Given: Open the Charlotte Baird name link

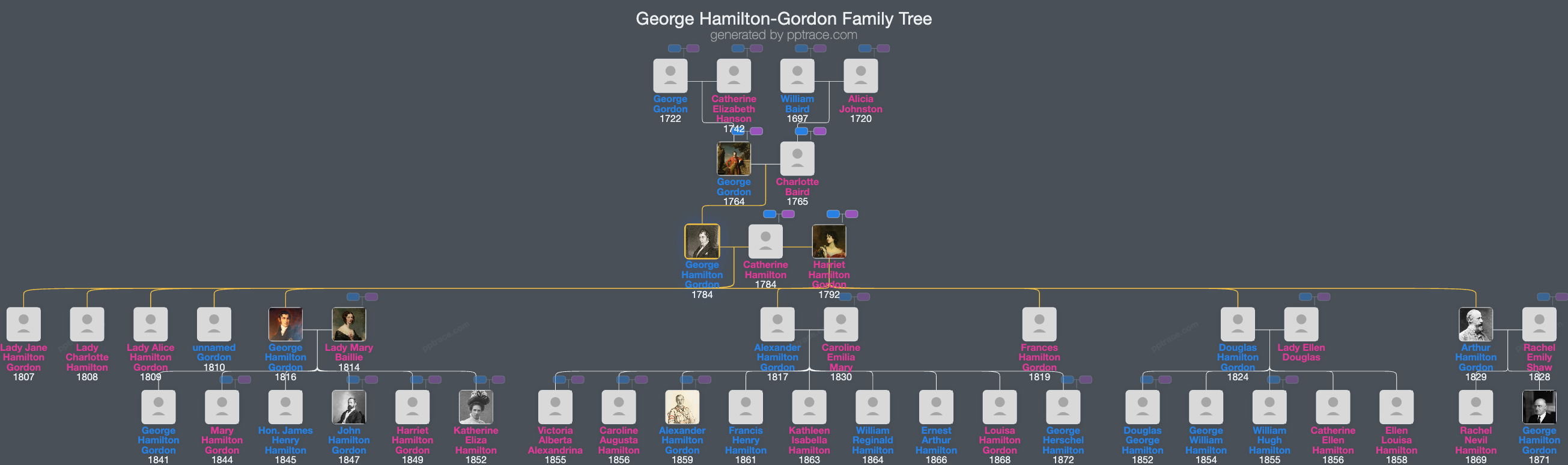Looking at the screenshot, I should point(797,186).
